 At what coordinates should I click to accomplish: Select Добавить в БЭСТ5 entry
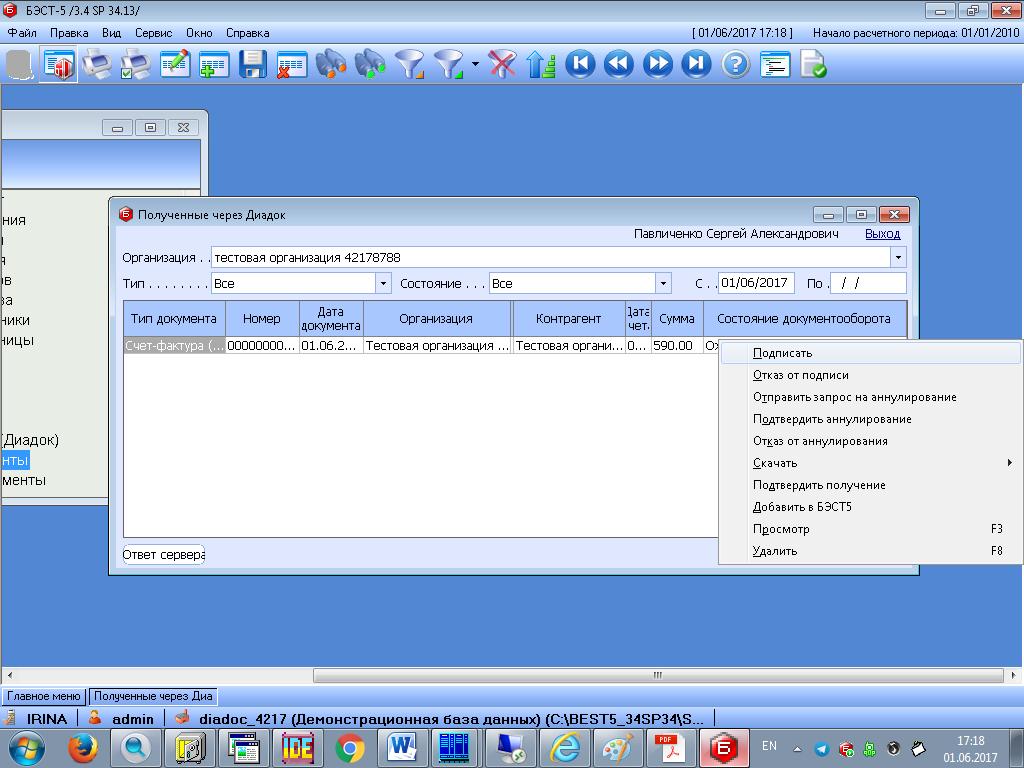pos(870,507)
